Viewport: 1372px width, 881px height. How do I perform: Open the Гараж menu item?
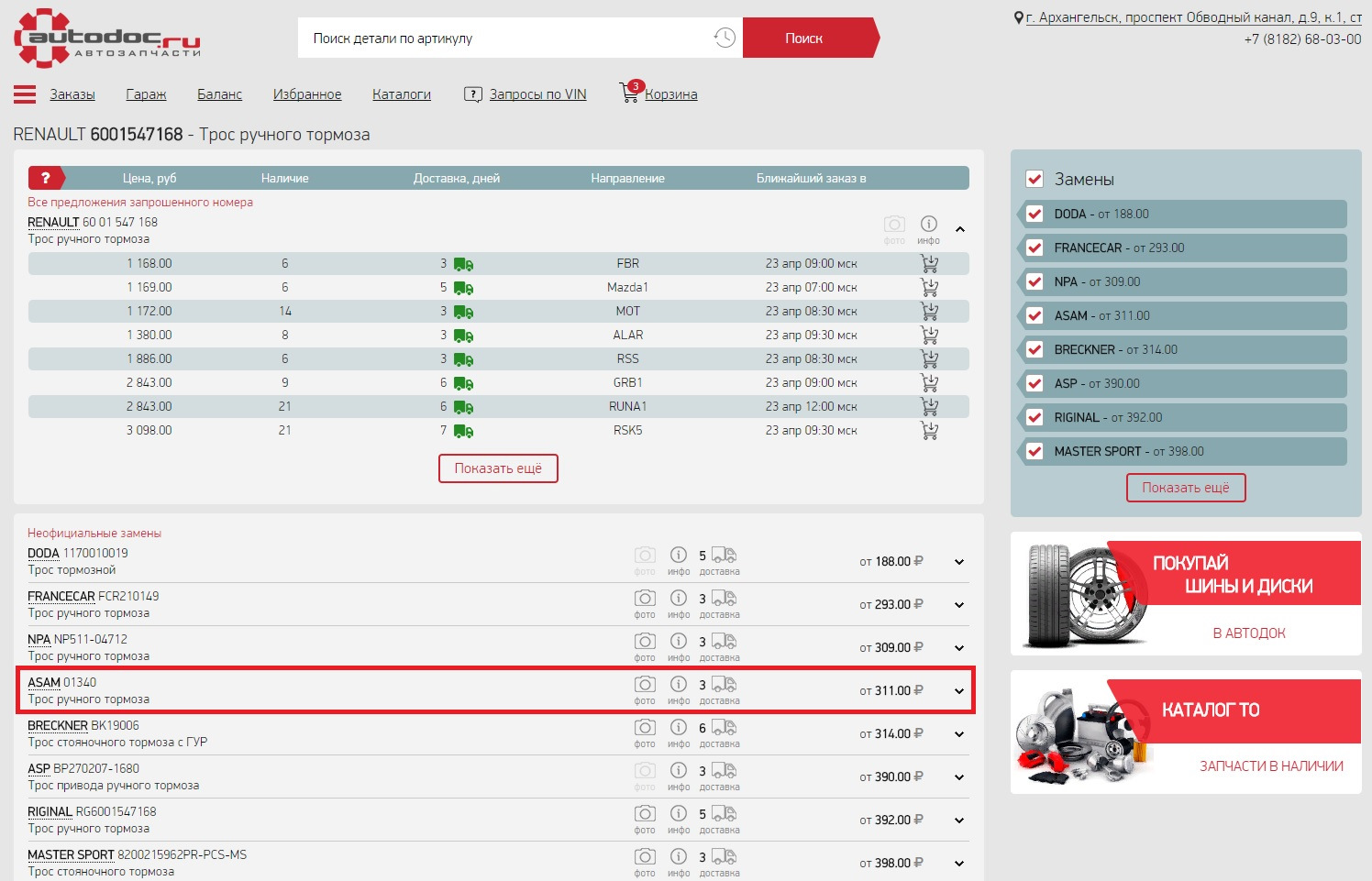click(146, 94)
